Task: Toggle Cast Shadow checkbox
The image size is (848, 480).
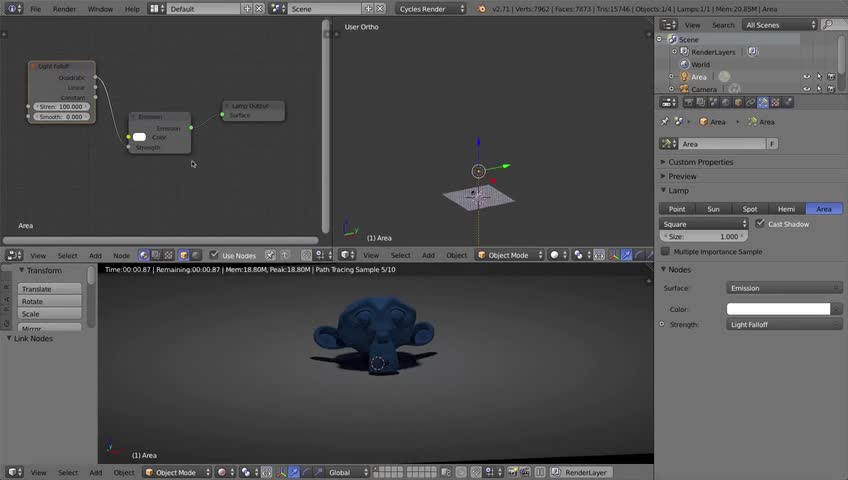Action: [760, 223]
